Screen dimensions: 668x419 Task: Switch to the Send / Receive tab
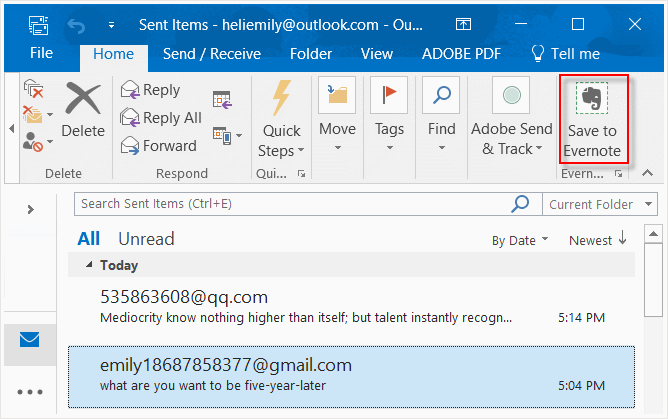click(211, 54)
